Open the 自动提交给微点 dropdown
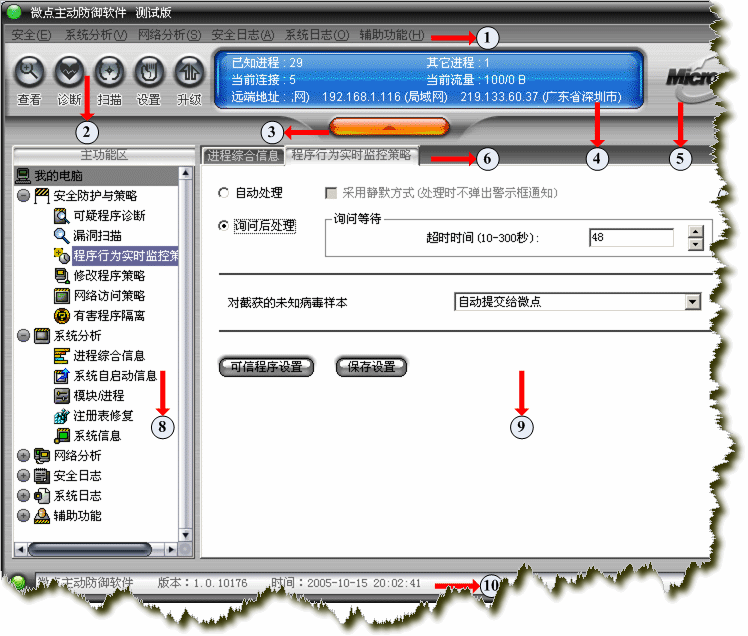Screen dimensions: 748x636 coord(691,301)
